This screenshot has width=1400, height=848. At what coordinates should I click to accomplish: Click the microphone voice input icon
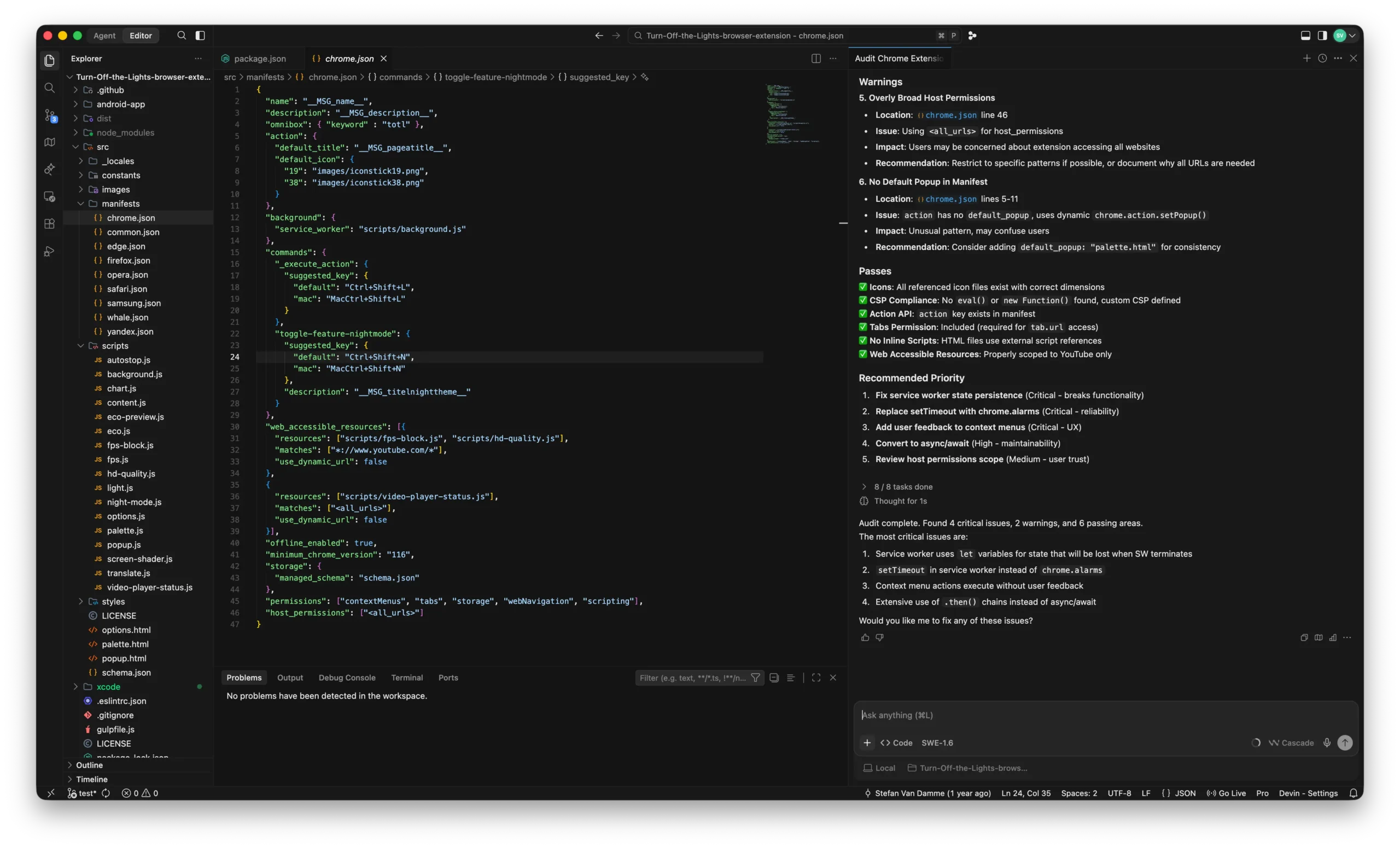click(1327, 743)
